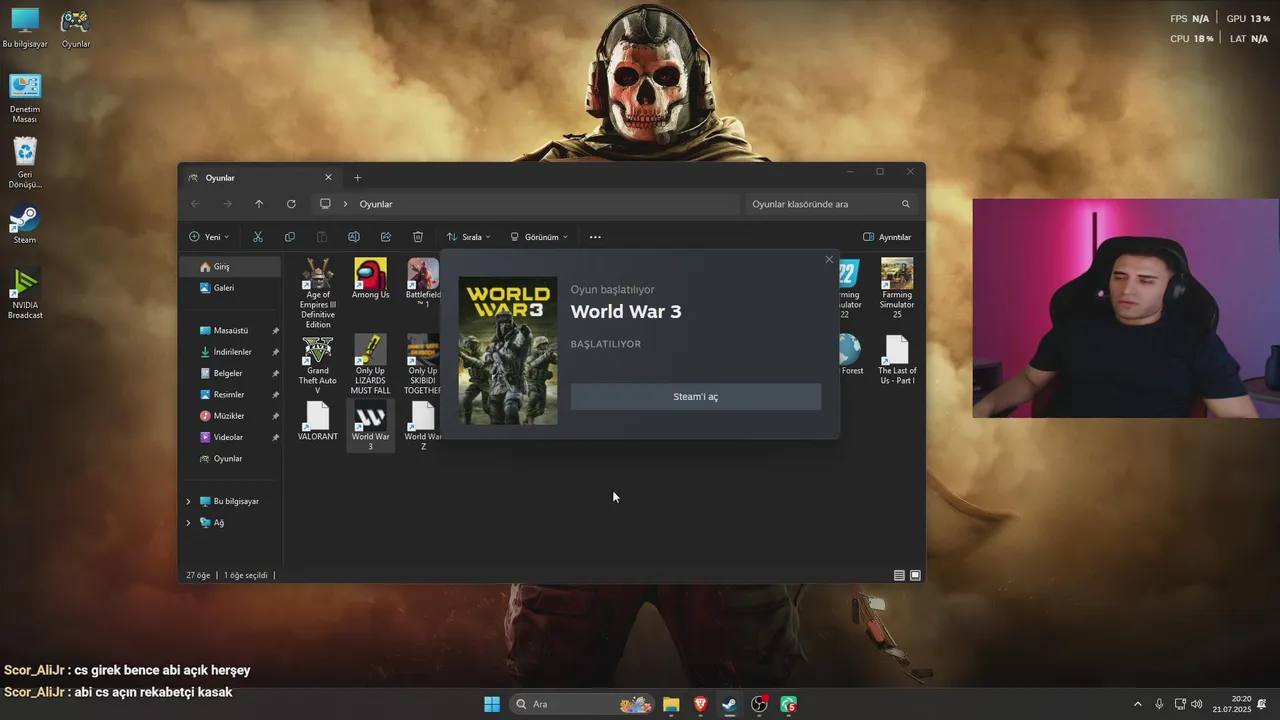Open the Oyunlar desktop shortcut
Image resolution: width=1280 pixels, height=720 pixels.
click(x=75, y=28)
